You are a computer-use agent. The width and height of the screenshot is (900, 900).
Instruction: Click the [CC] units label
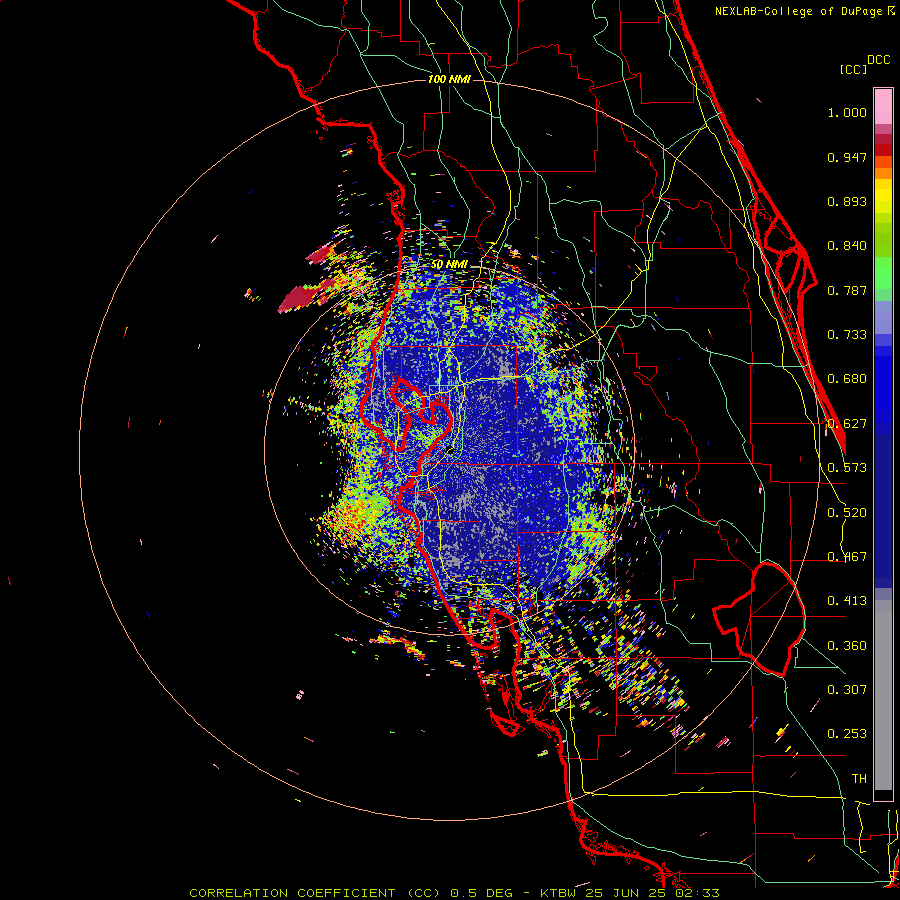[853, 69]
